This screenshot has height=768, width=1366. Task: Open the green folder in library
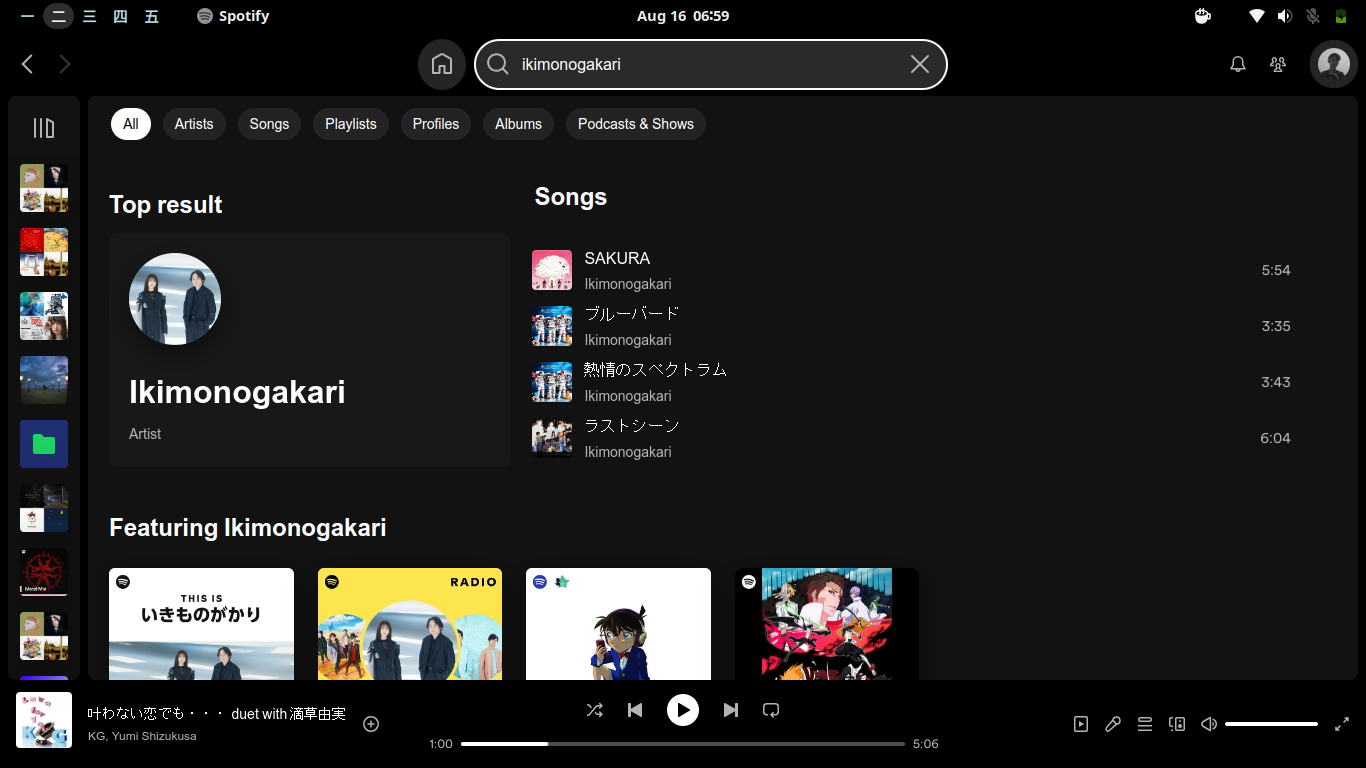tap(44, 444)
